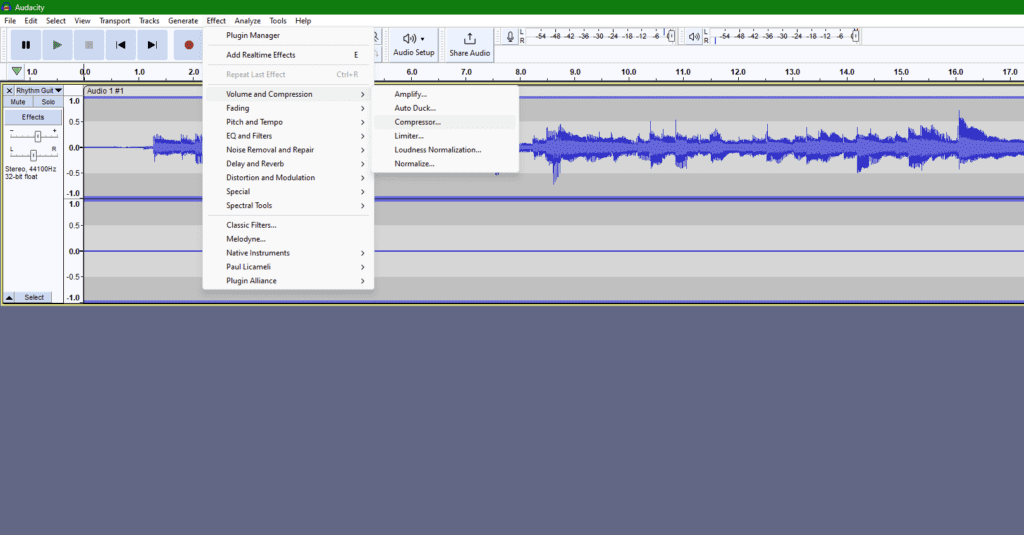This screenshot has width=1024, height=535.
Task: Expand Plugin Alliance submenu
Action: pyautogui.click(x=288, y=281)
